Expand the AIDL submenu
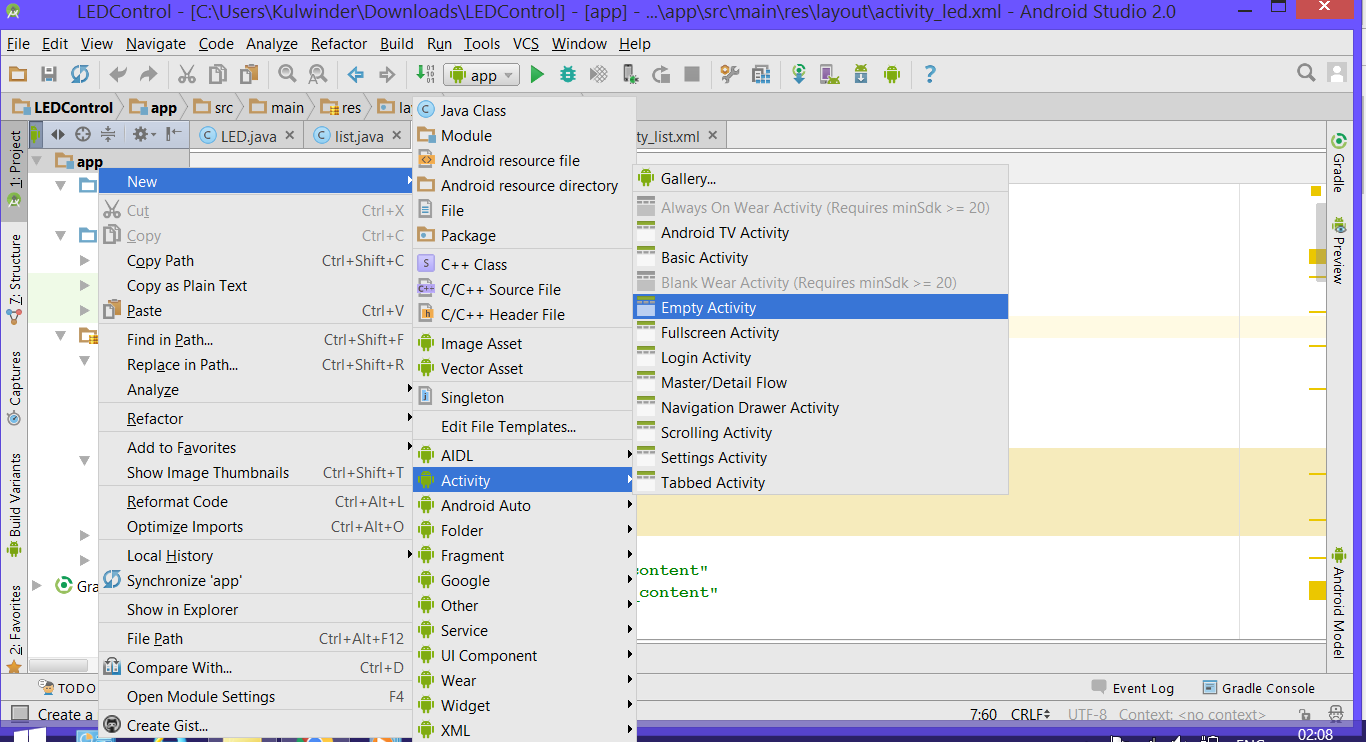 [525, 456]
